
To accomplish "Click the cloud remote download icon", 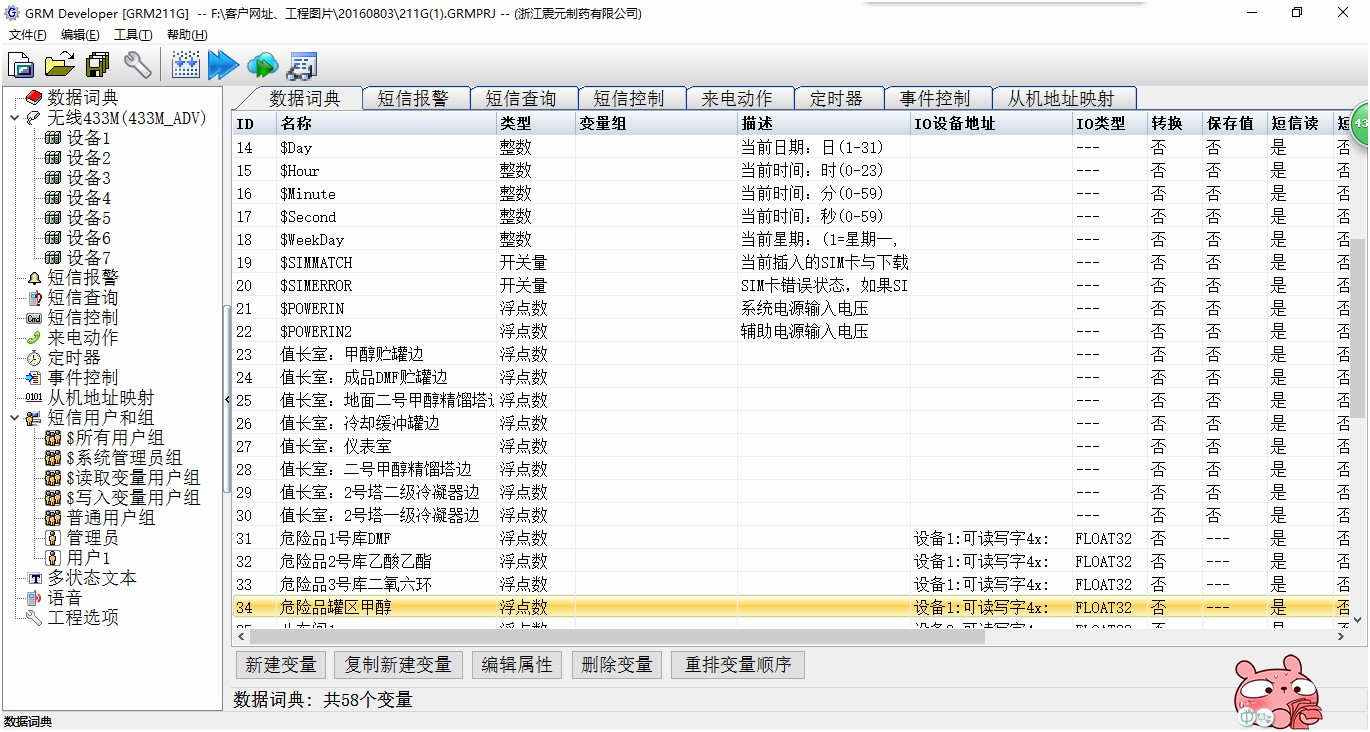I will coord(262,65).
